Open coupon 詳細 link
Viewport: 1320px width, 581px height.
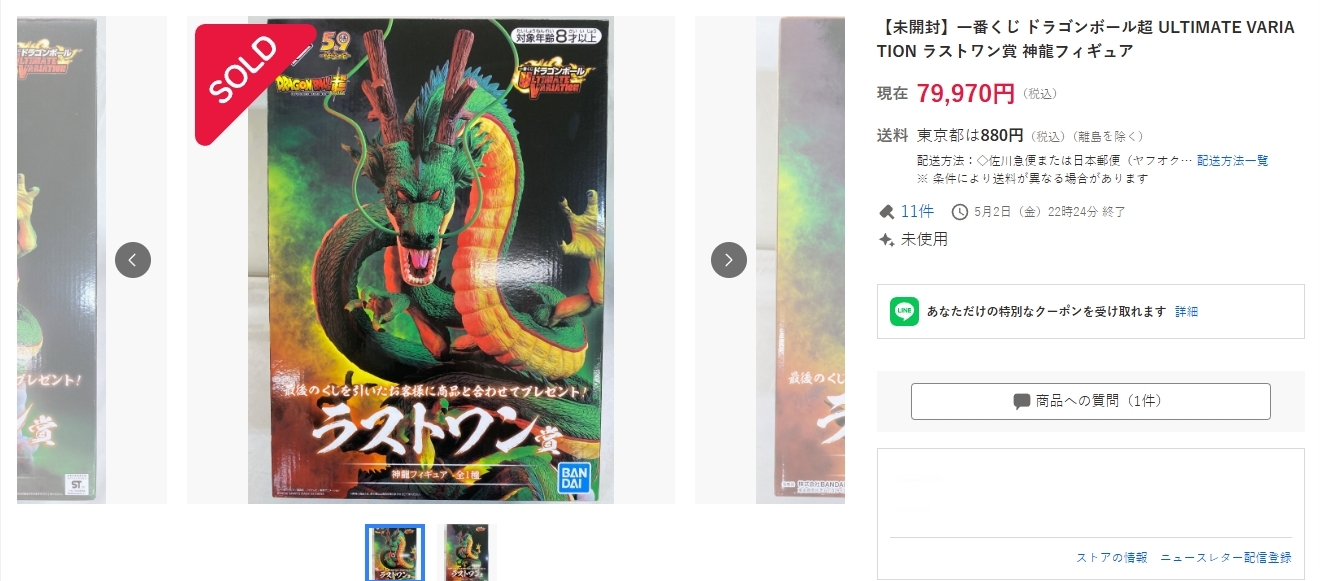coord(1186,312)
